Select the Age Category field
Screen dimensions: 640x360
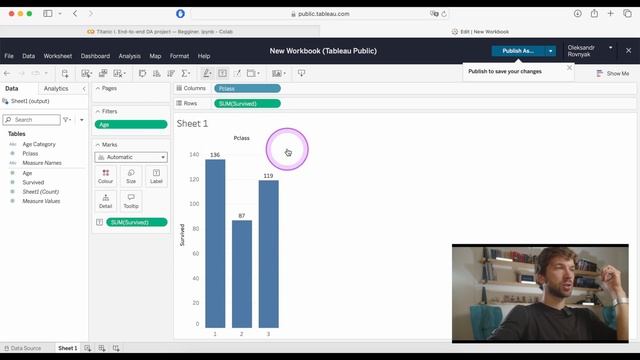coord(39,144)
